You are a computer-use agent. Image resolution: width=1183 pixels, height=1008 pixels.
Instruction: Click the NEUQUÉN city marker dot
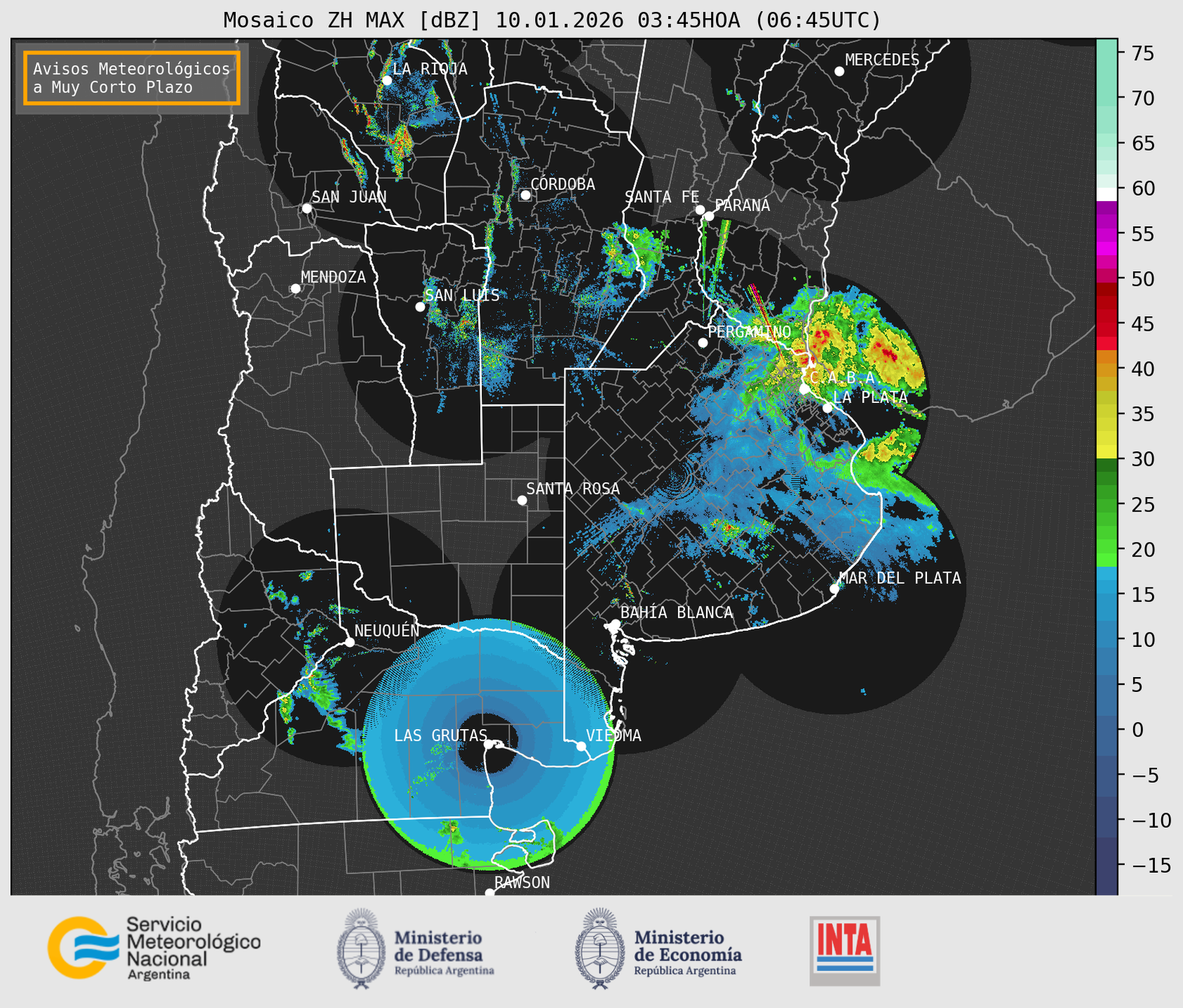(349, 642)
